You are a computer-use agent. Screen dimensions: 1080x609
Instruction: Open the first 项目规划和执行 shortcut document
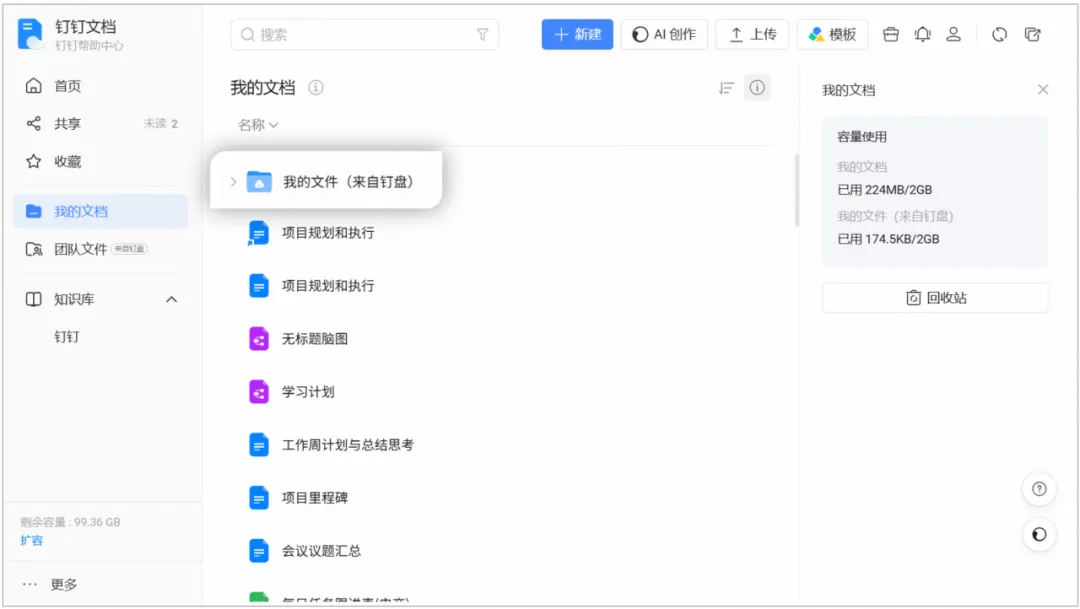tap(328, 233)
